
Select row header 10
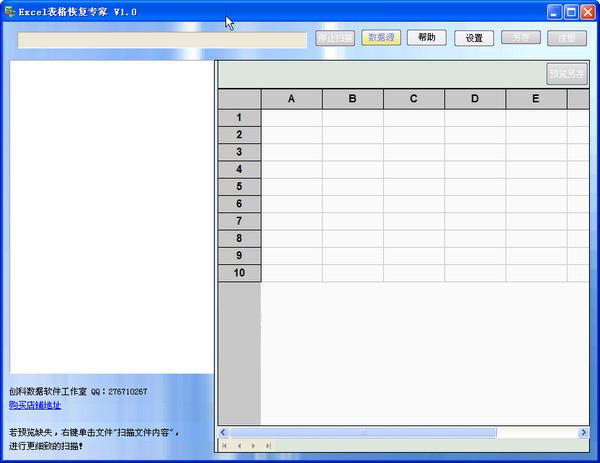[240, 273]
